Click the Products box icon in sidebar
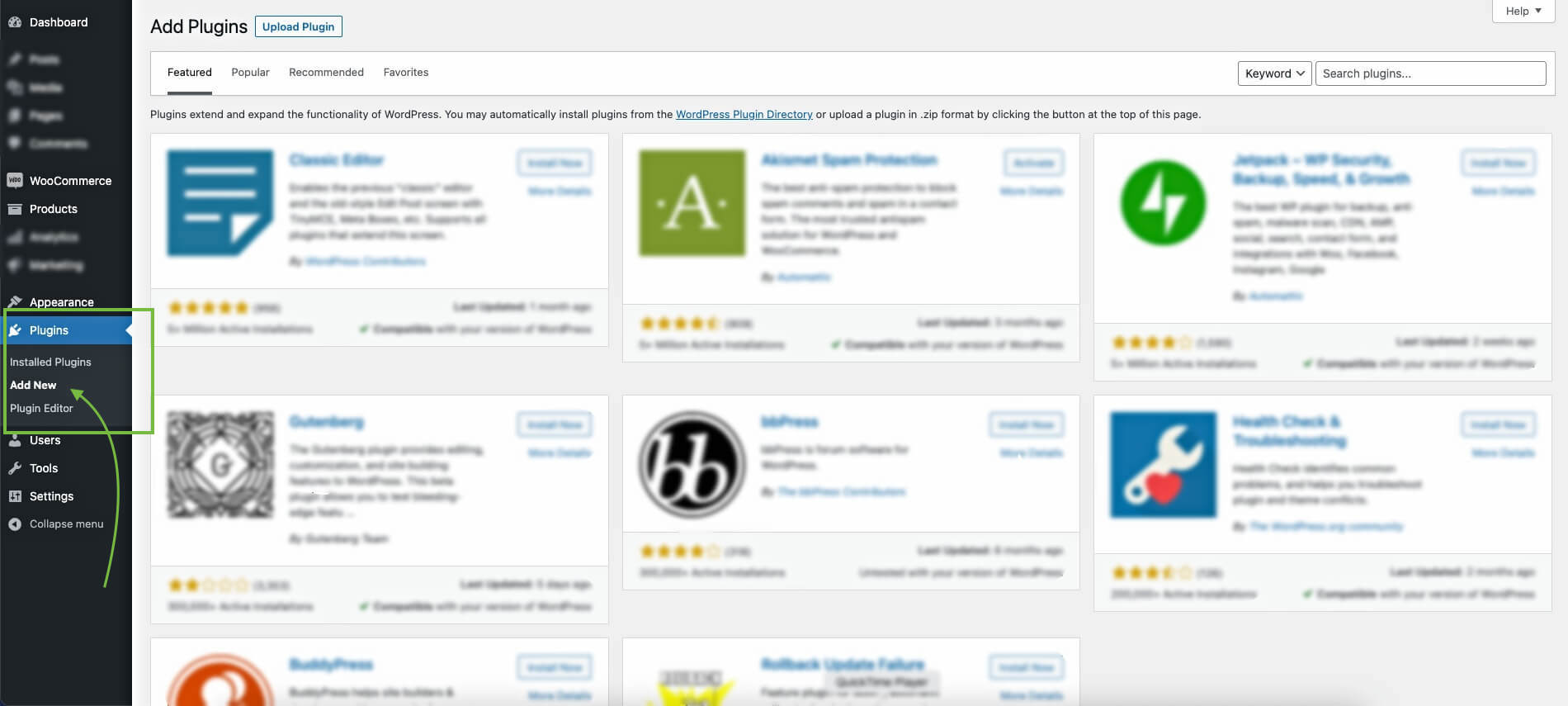 [15, 209]
